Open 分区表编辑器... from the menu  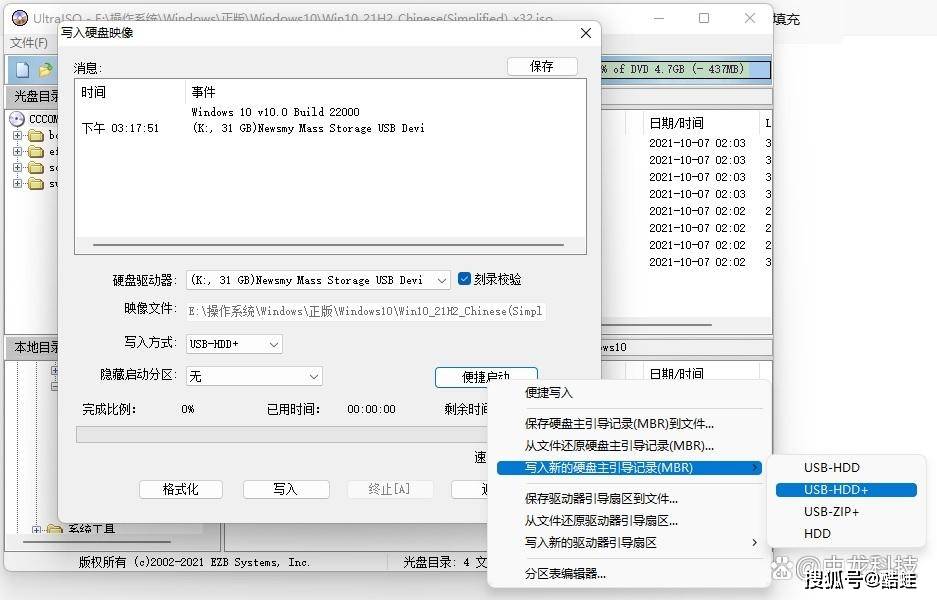coord(565,574)
